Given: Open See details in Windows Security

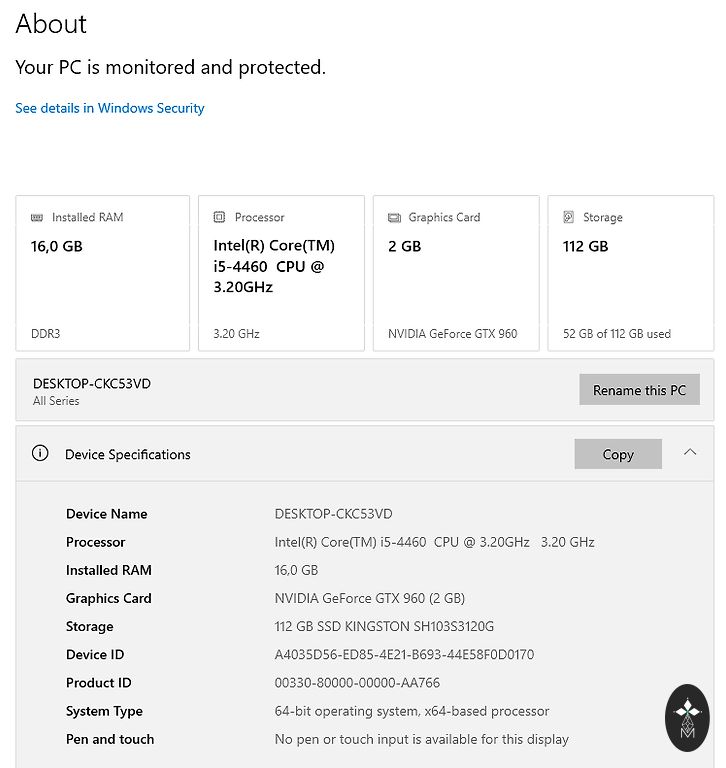Looking at the screenshot, I should (x=110, y=108).
